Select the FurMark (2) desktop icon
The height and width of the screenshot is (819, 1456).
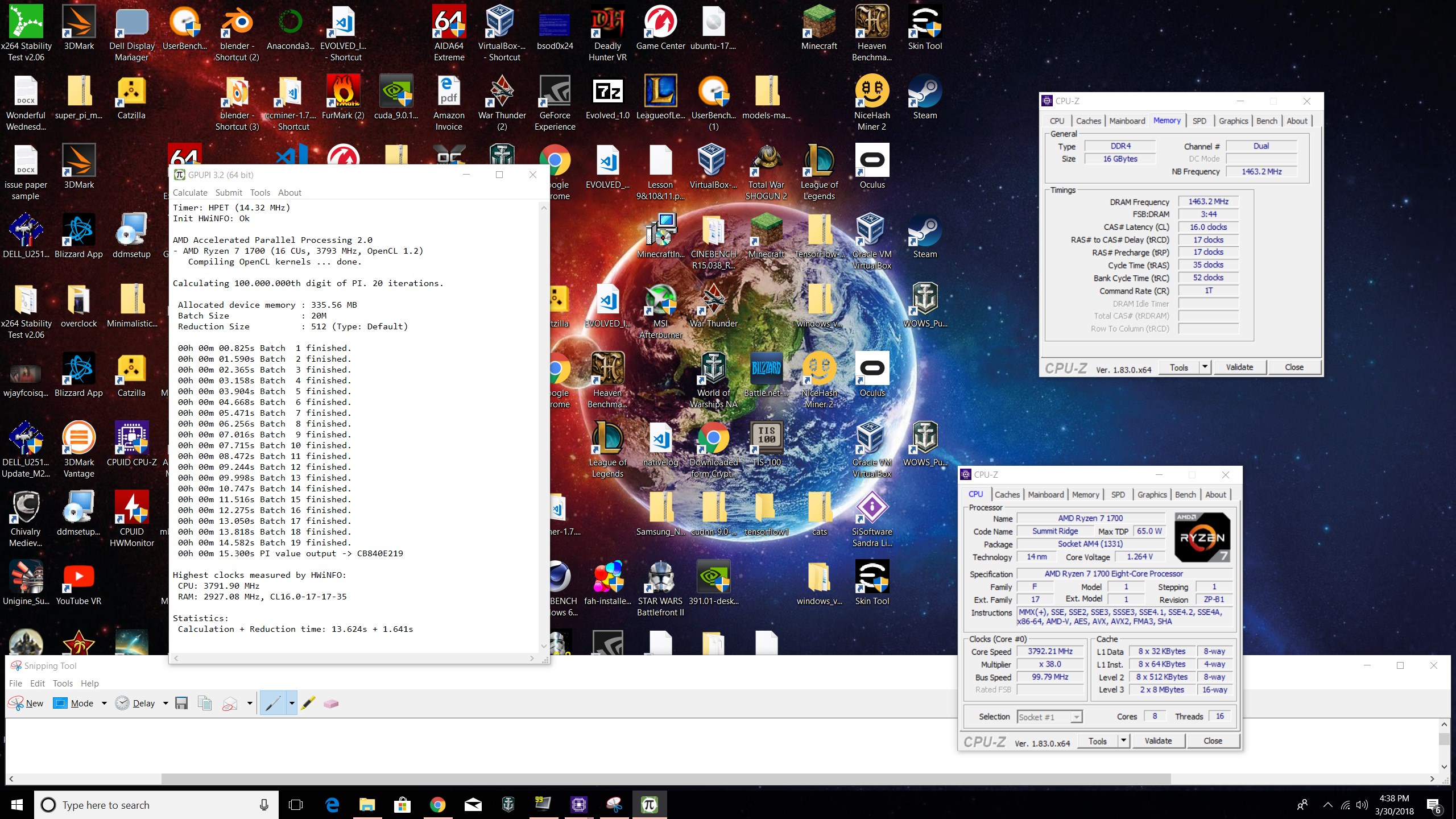tap(342, 97)
